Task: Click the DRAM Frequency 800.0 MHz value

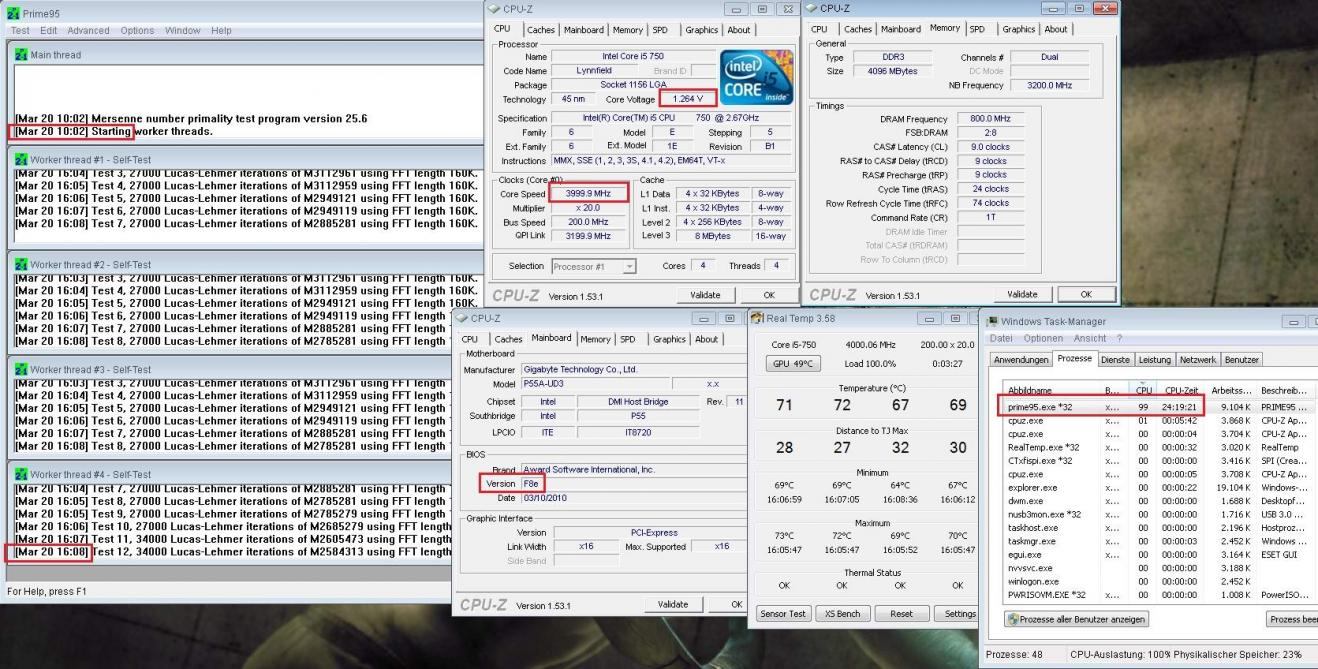Action: pyautogui.click(x=990, y=118)
